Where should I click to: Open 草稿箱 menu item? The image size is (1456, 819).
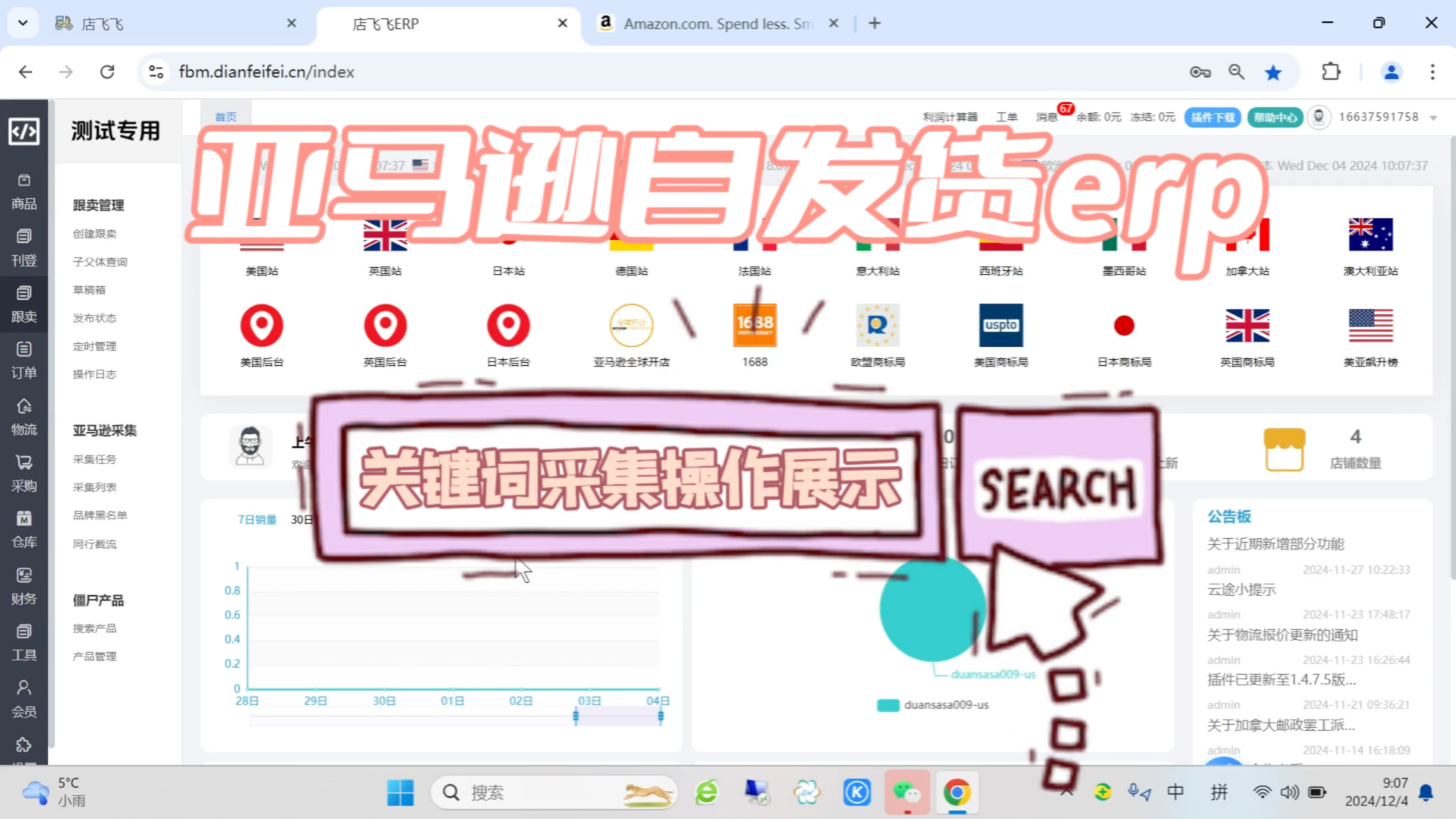(89, 290)
